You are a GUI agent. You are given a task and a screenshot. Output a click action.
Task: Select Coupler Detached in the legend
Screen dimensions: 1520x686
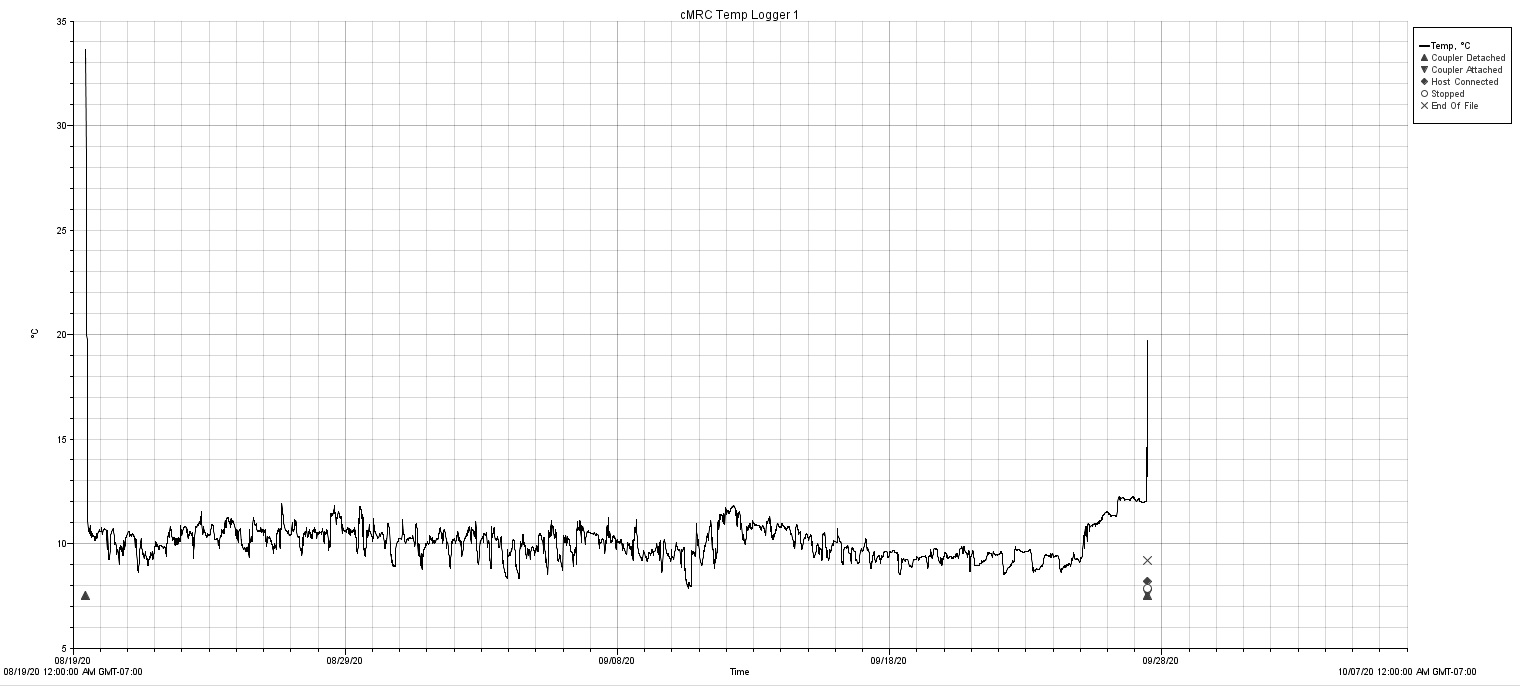(x=1467, y=58)
